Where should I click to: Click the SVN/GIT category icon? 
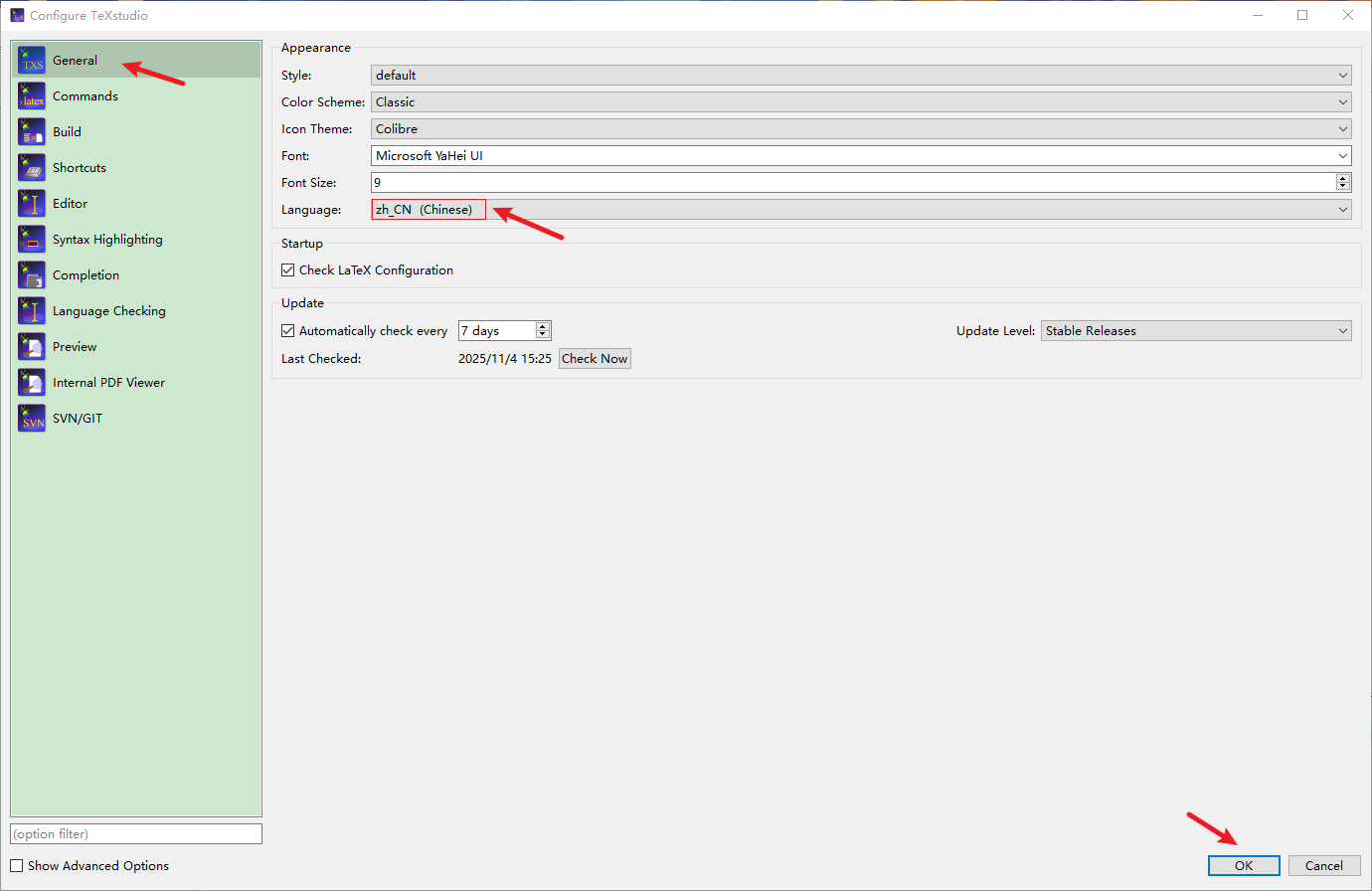[32, 419]
